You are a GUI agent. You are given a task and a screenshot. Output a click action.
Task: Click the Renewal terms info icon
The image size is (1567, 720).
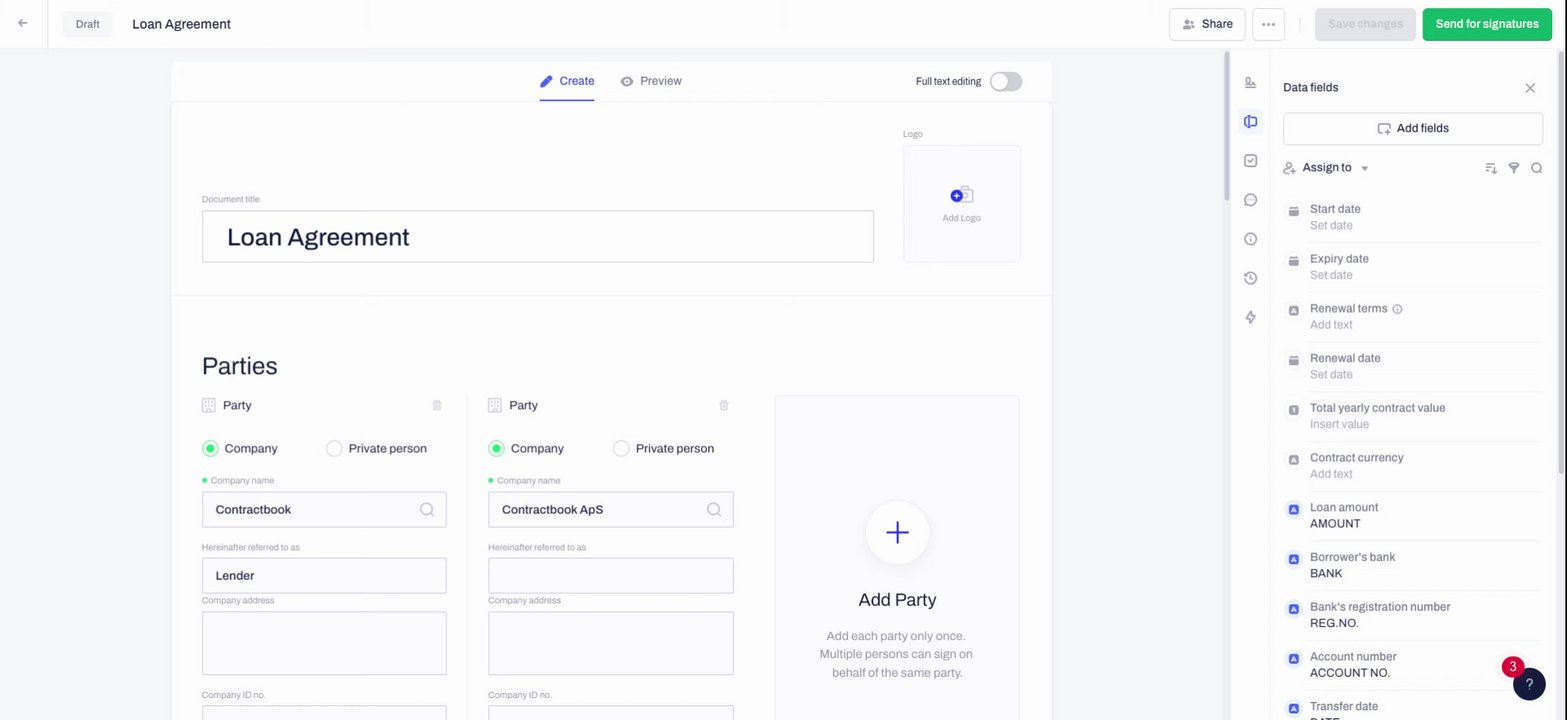(x=1397, y=309)
